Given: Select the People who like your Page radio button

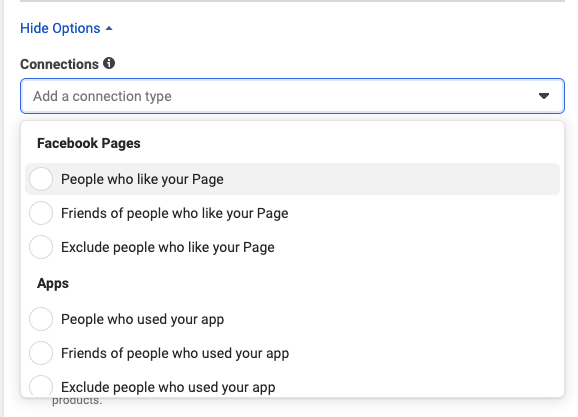Looking at the screenshot, I should point(41,179).
